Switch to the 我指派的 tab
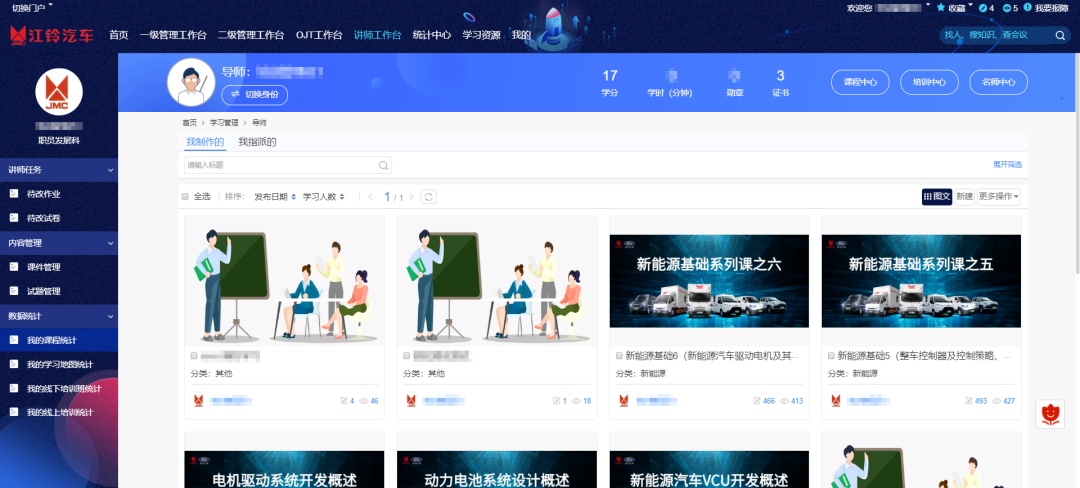 click(x=257, y=142)
